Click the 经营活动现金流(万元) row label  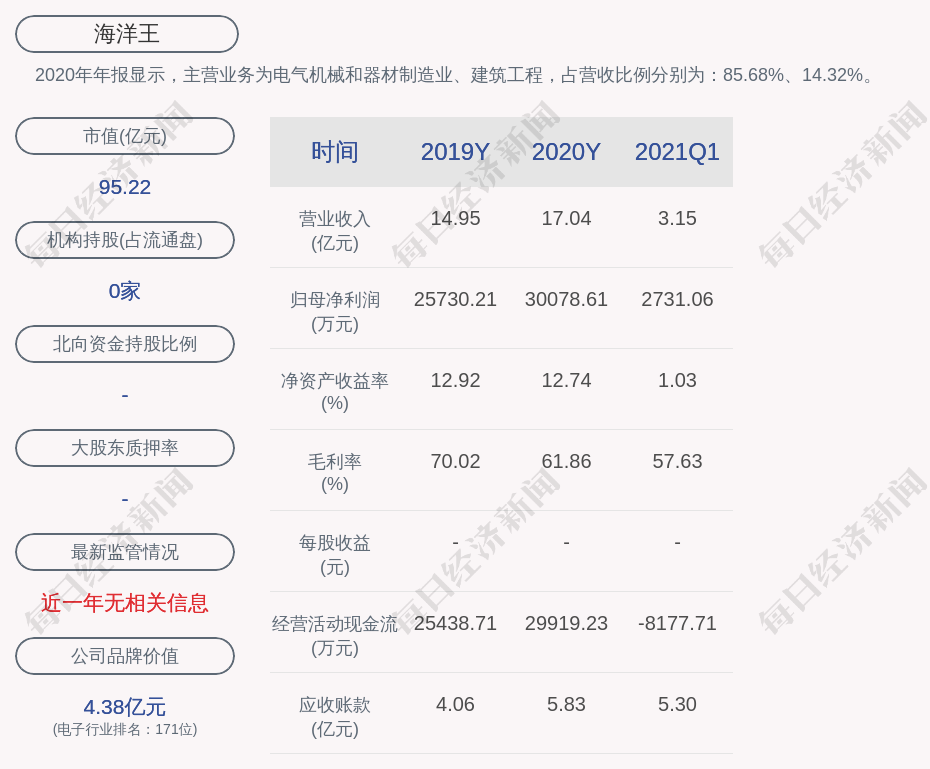pyautogui.click(x=335, y=636)
